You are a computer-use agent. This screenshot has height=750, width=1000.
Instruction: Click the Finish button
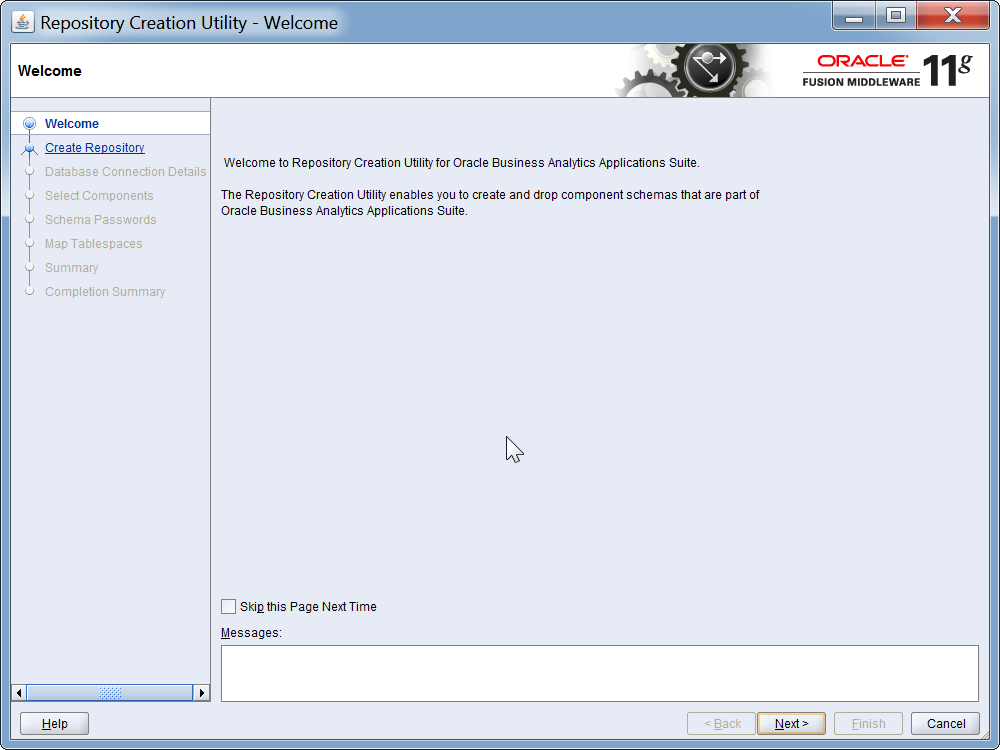(869, 724)
